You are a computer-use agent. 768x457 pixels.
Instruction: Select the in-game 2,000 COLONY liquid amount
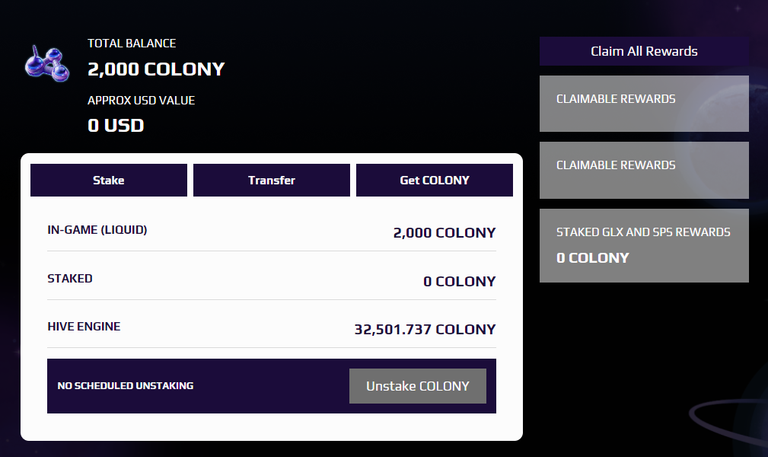444,233
